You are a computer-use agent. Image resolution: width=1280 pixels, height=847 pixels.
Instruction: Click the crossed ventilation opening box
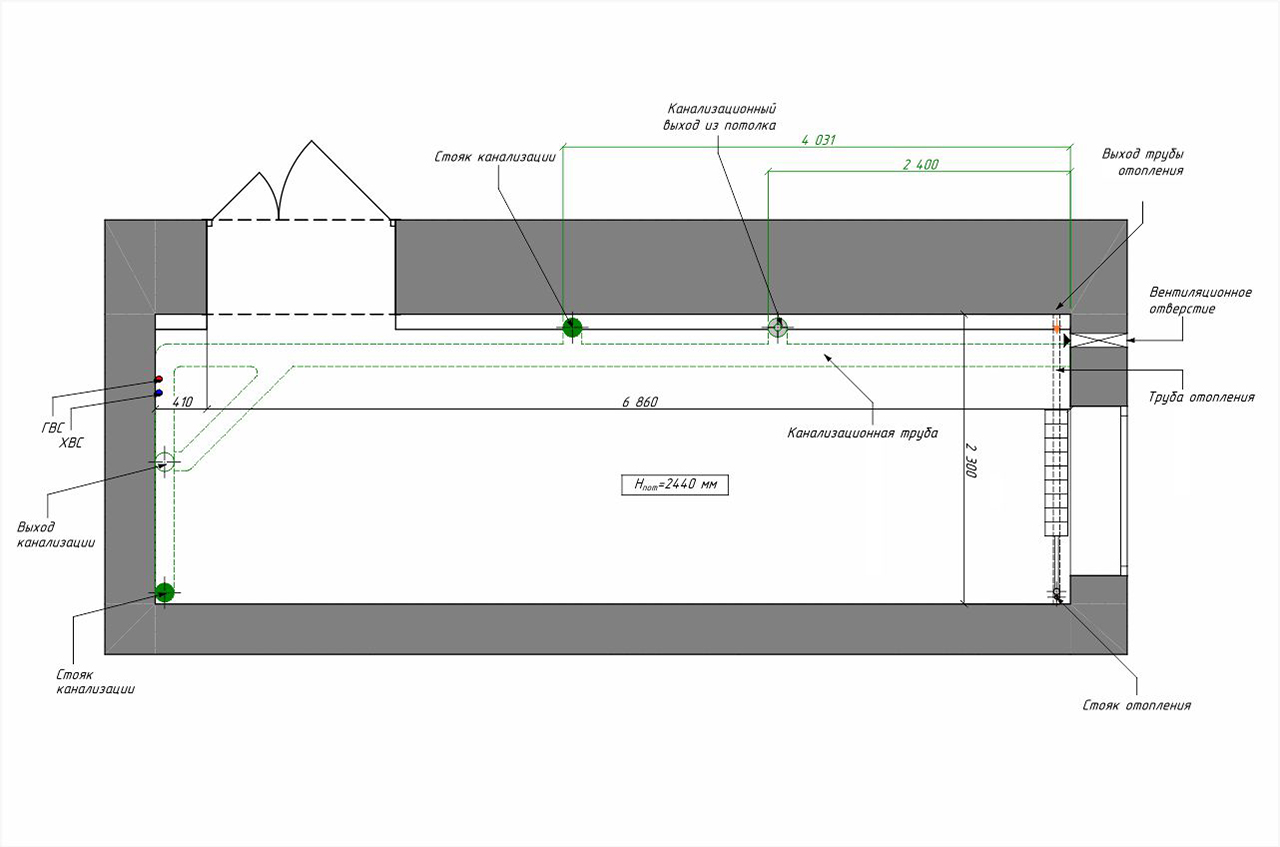(1097, 340)
